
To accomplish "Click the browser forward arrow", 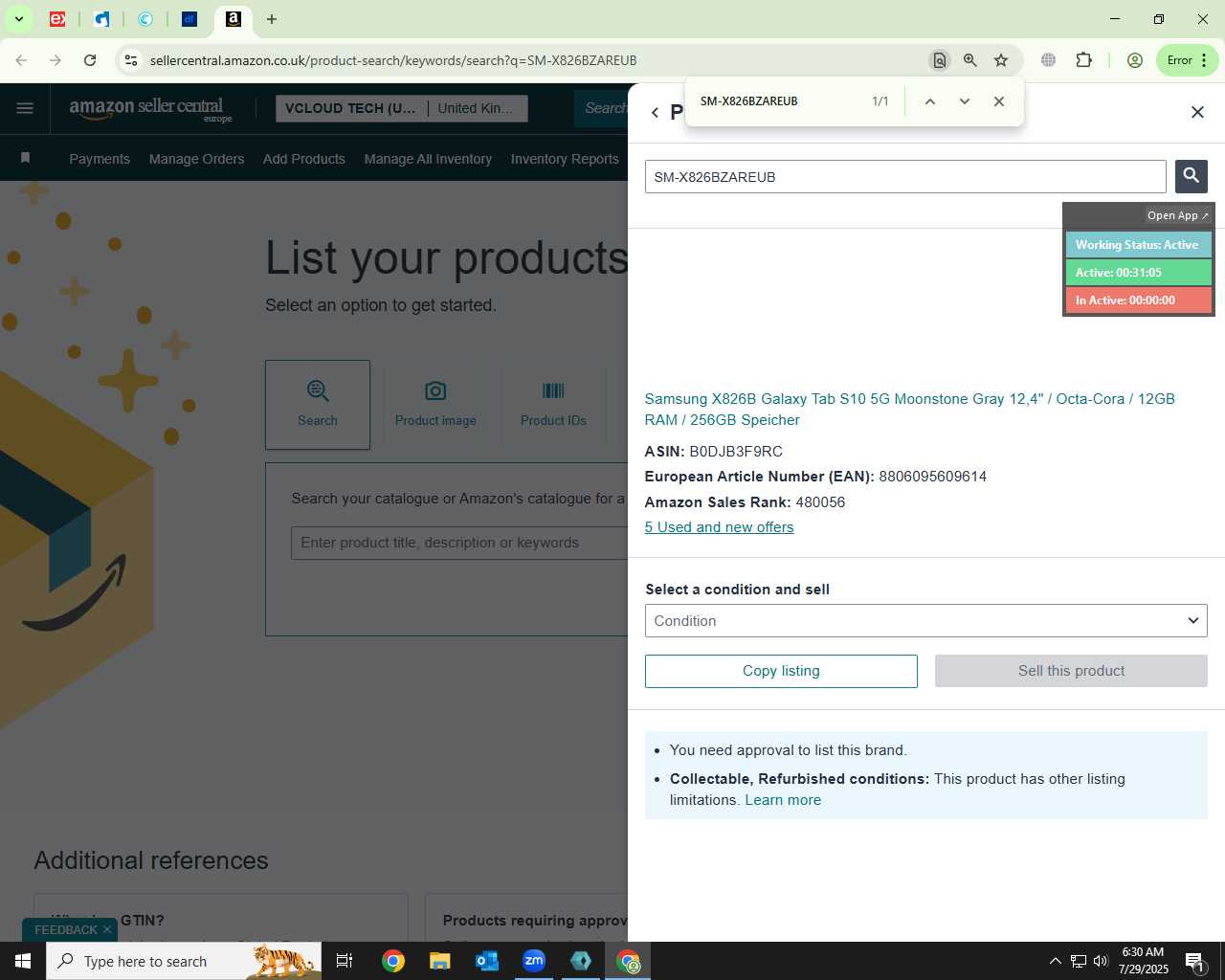I will (x=56, y=60).
